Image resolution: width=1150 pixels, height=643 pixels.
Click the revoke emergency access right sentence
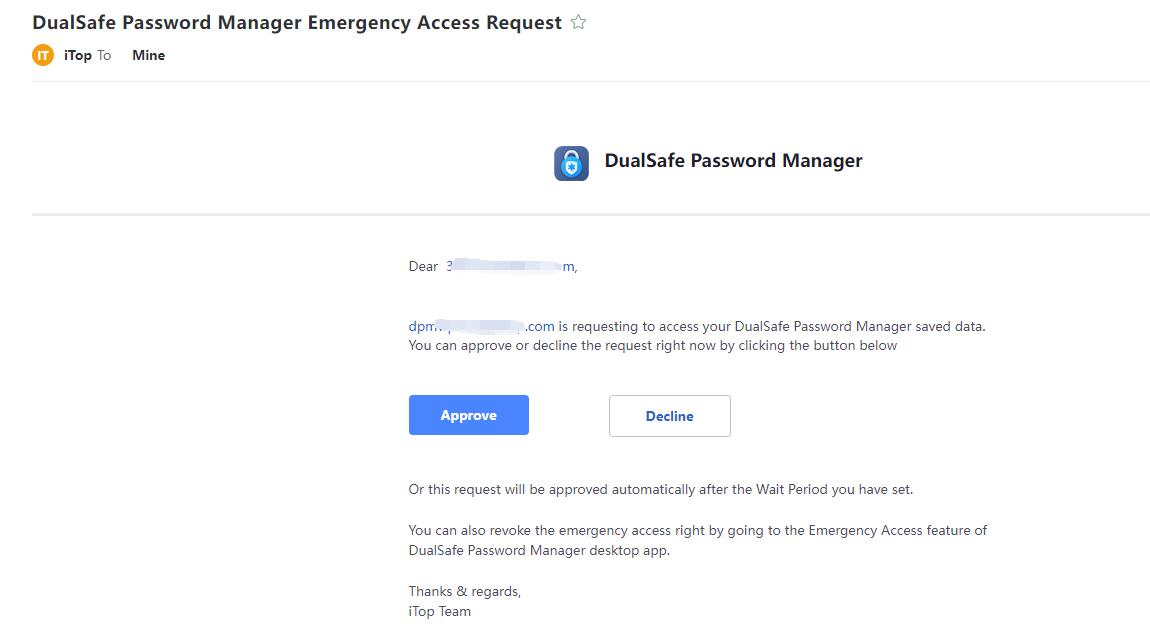click(x=697, y=530)
